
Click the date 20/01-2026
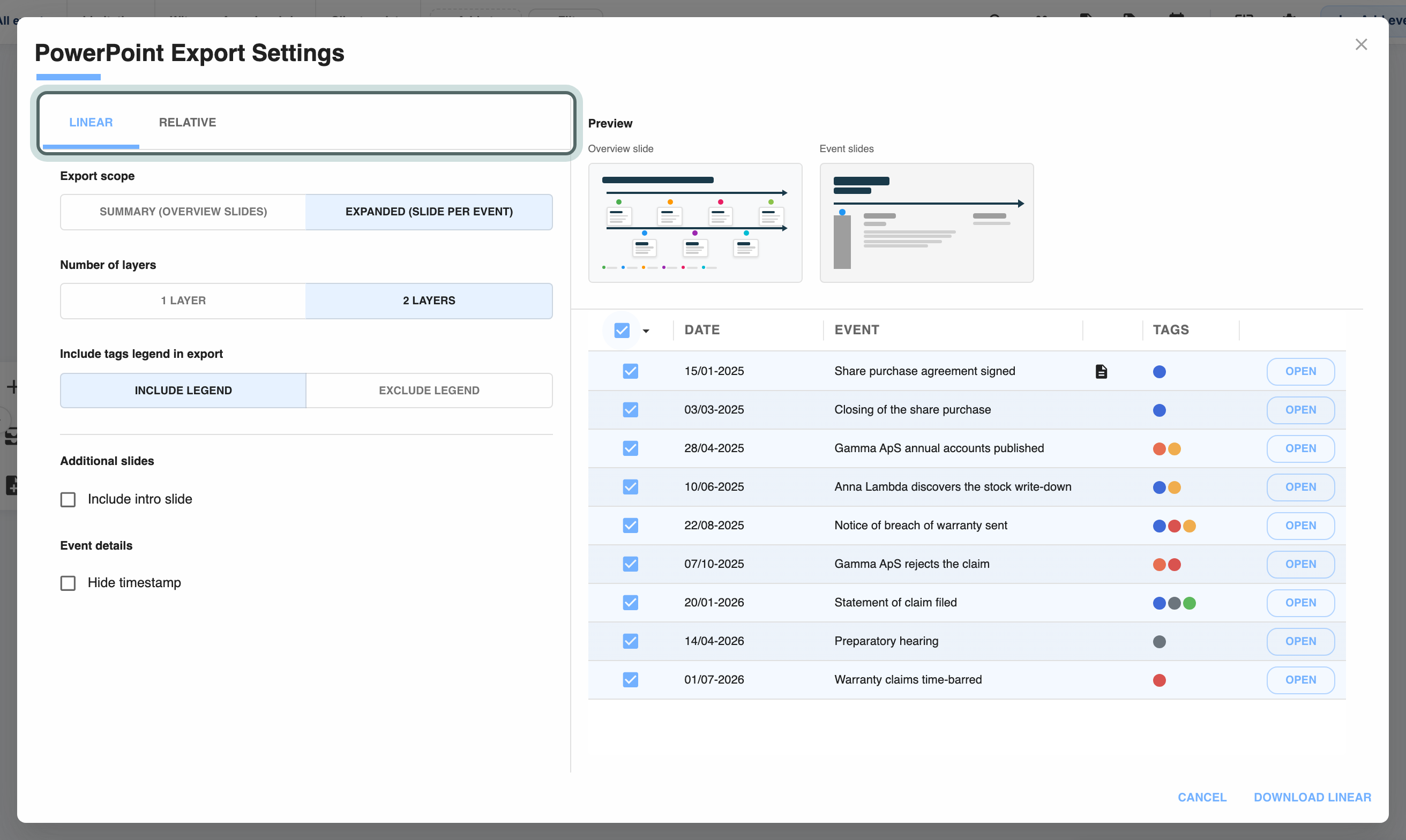coord(714,602)
